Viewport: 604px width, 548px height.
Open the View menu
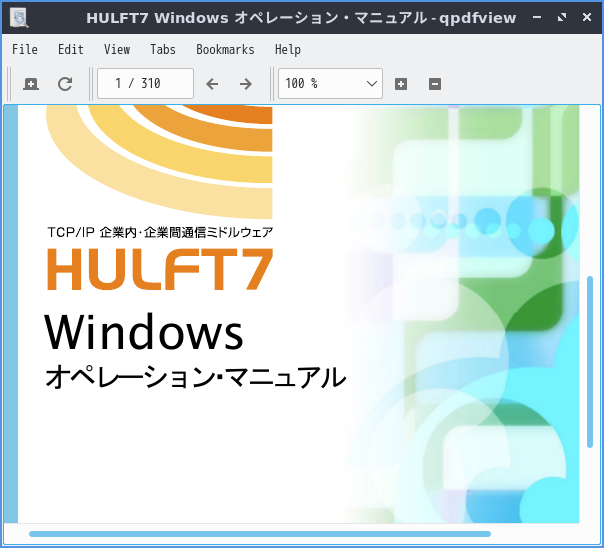pos(117,50)
